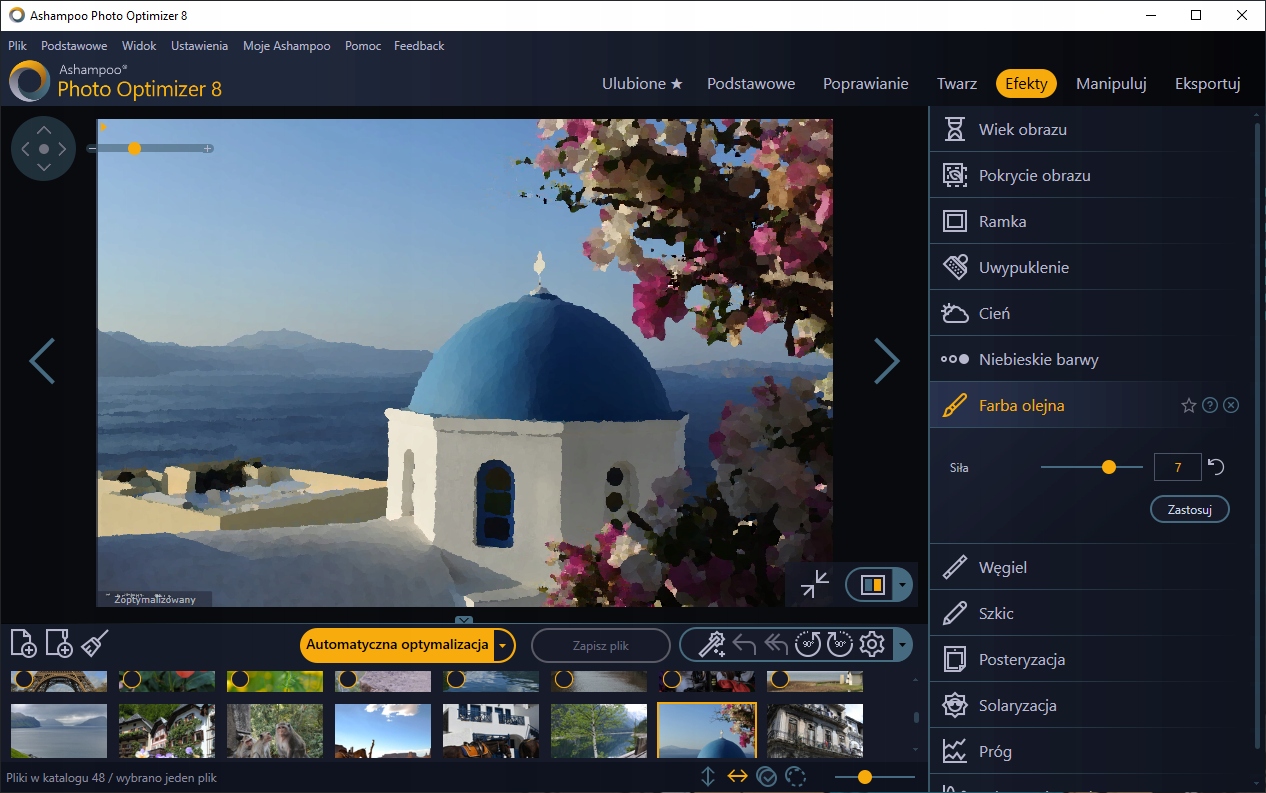Add Farba olejna to favorites star

pyautogui.click(x=1188, y=406)
